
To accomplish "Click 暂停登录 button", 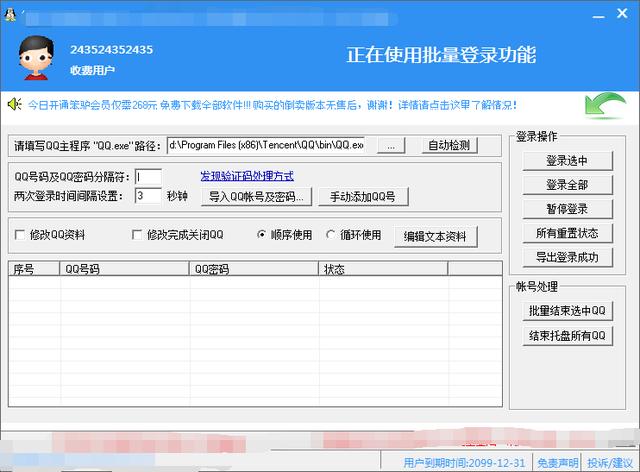I will click(567, 209).
